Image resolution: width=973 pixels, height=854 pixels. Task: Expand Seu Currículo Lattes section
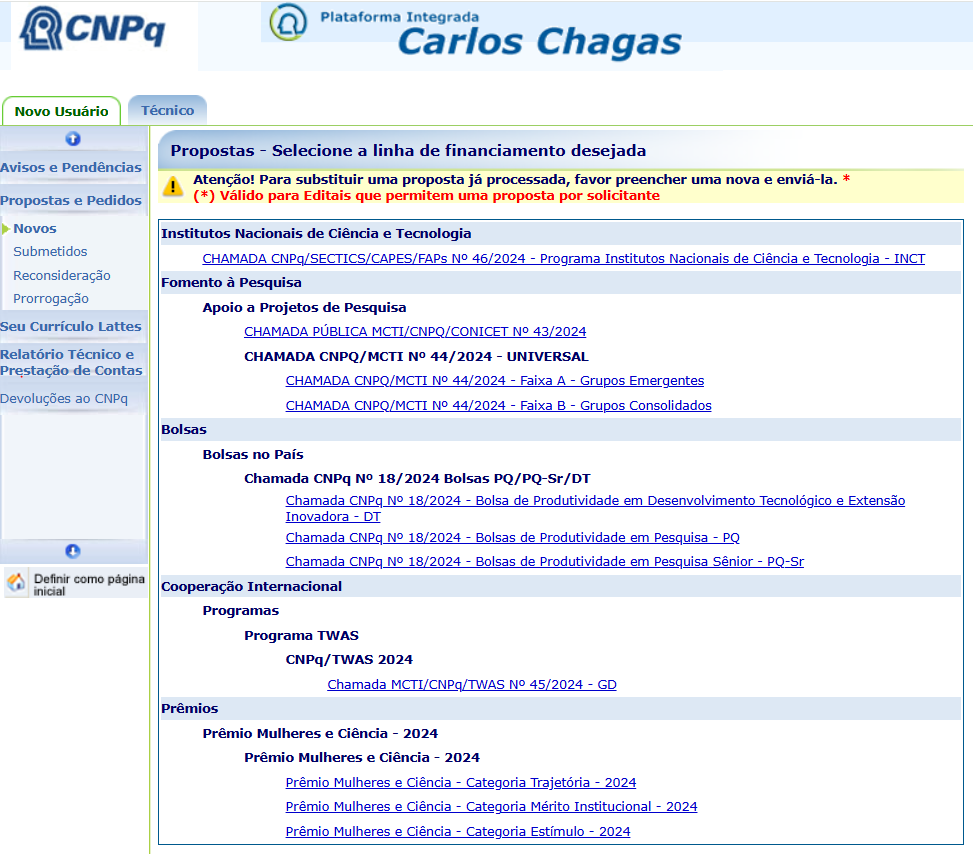click(x=71, y=326)
